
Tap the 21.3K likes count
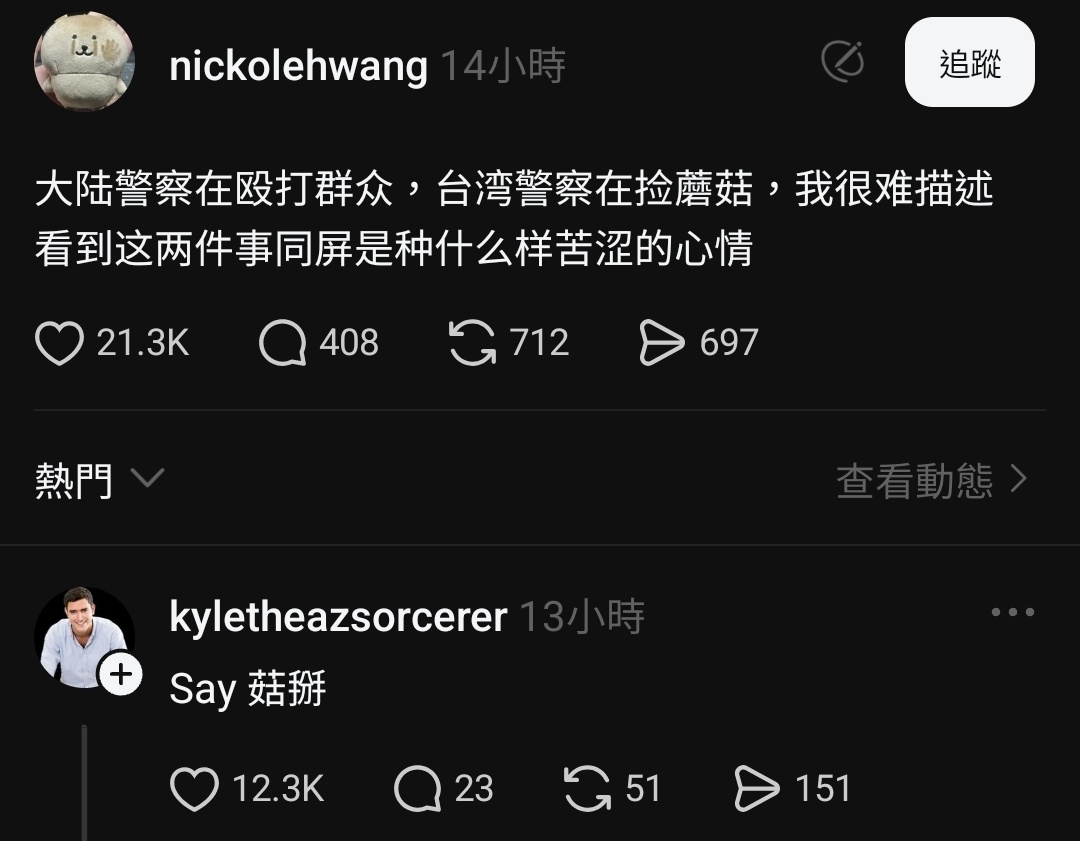pyautogui.click(x=143, y=342)
